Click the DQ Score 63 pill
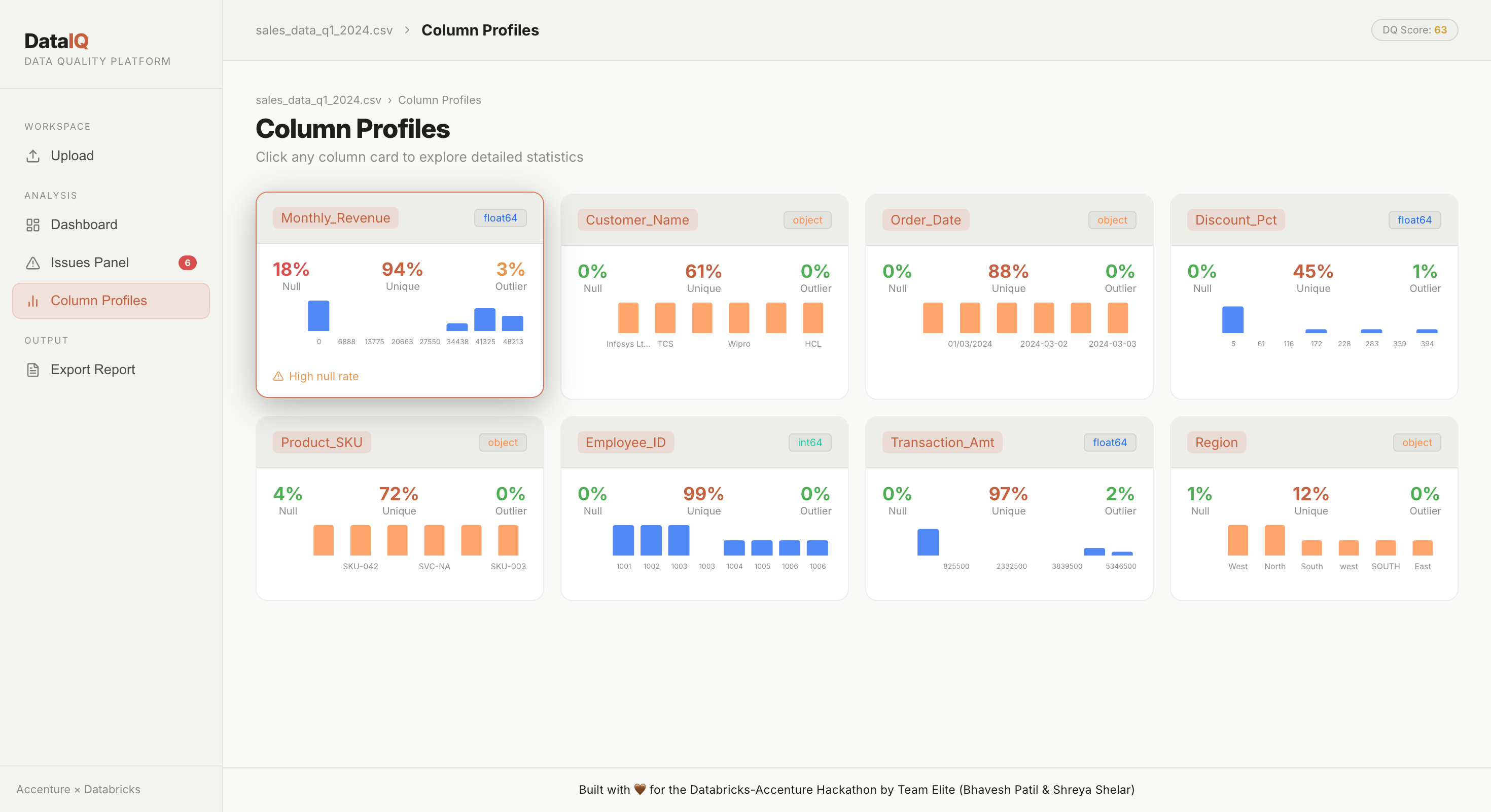 pos(1414,30)
